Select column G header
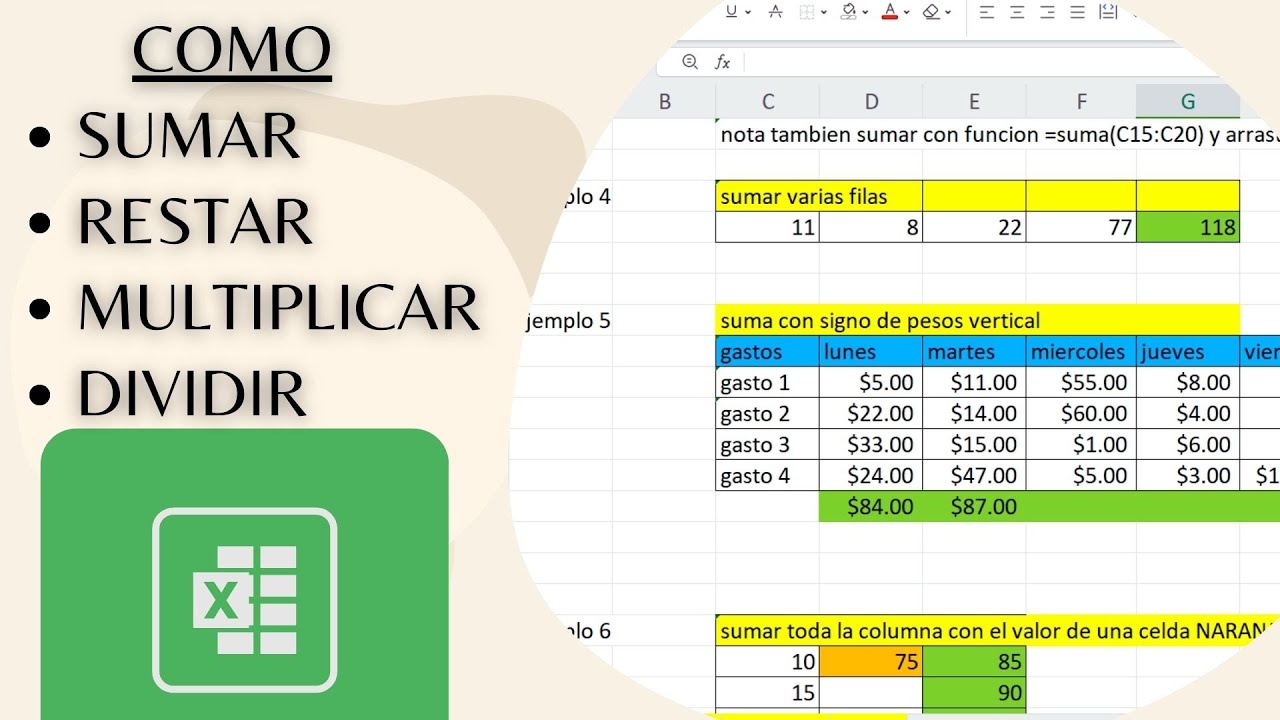Screen dimensions: 1280x720 1188,101
